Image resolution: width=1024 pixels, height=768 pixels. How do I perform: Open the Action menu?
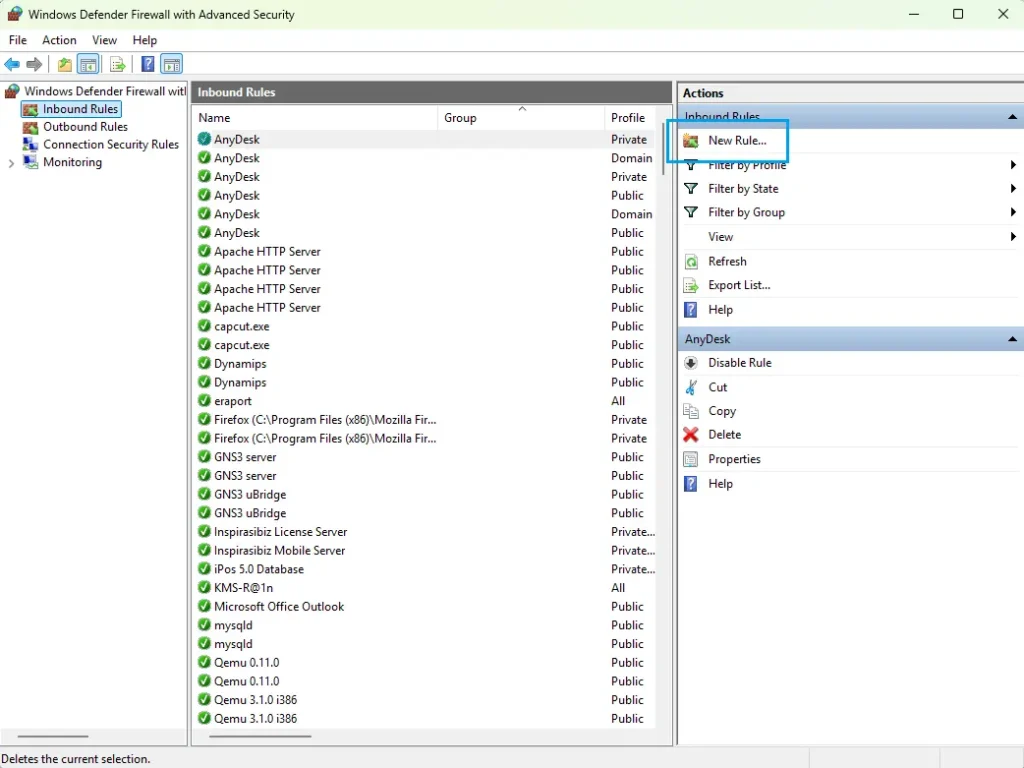[59, 40]
